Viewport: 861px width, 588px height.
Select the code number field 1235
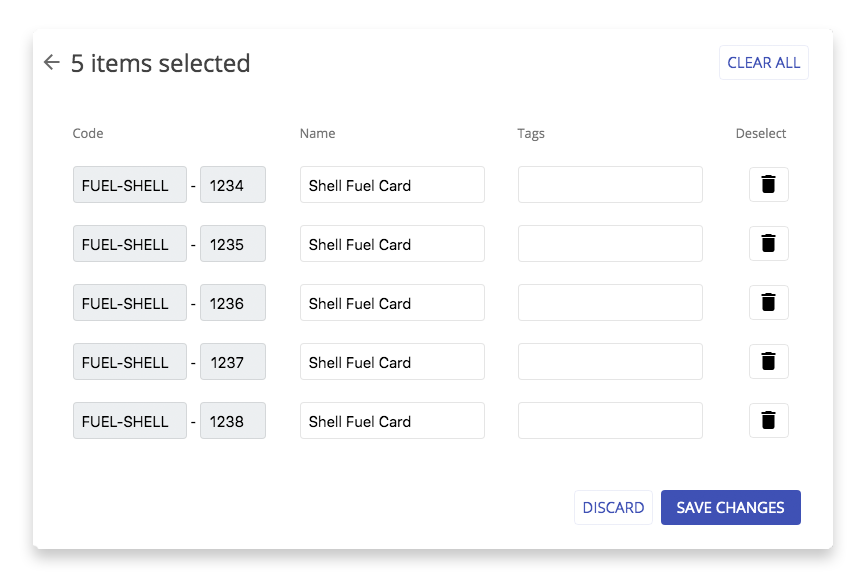(x=233, y=243)
